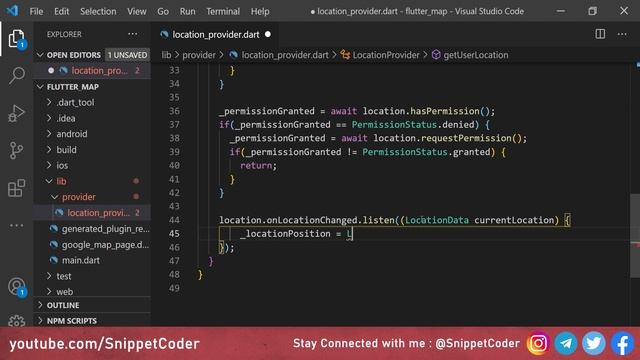Screen dimensions: 640x360
Task: Open the Help menu
Action: 260,11
